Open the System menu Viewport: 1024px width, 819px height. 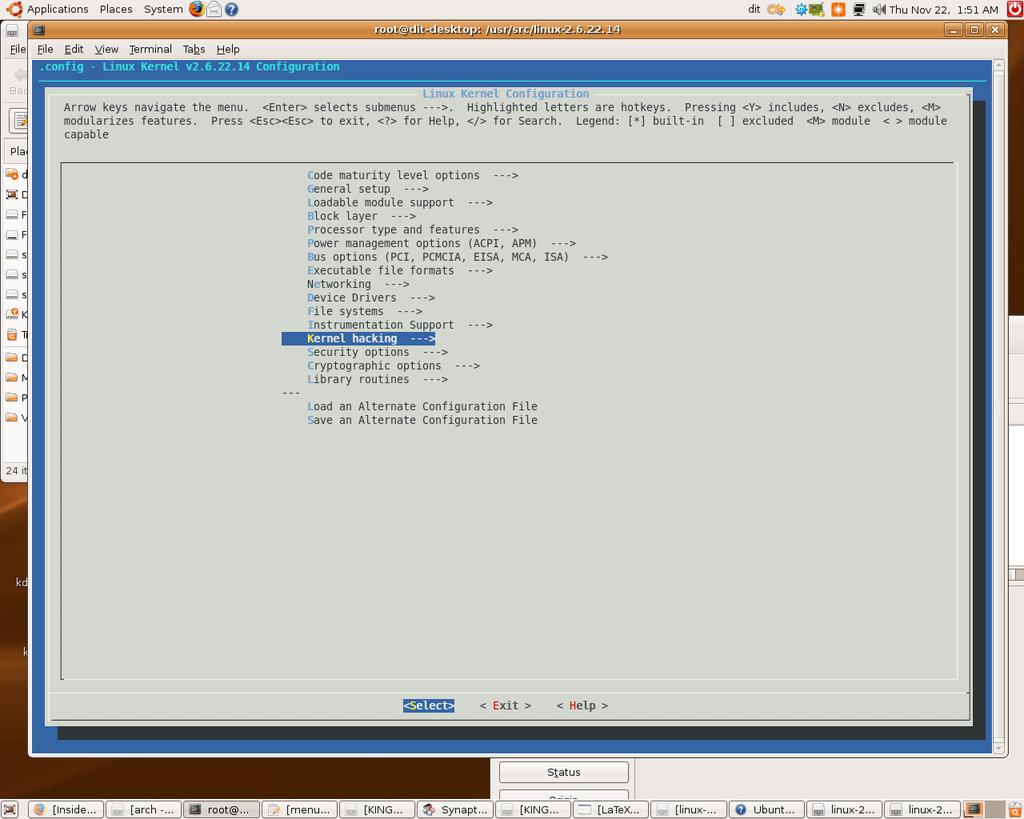163,9
